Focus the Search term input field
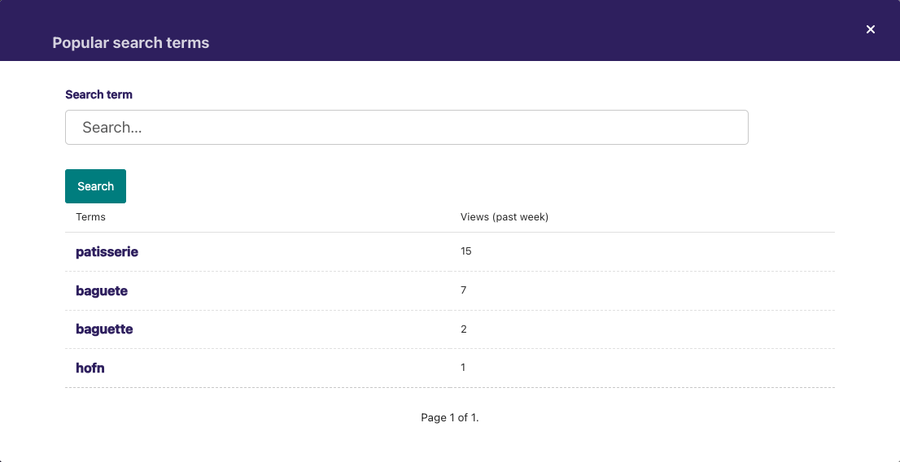Image resolution: width=900 pixels, height=462 pixels. pyautogui.click(x=406, y=127)
